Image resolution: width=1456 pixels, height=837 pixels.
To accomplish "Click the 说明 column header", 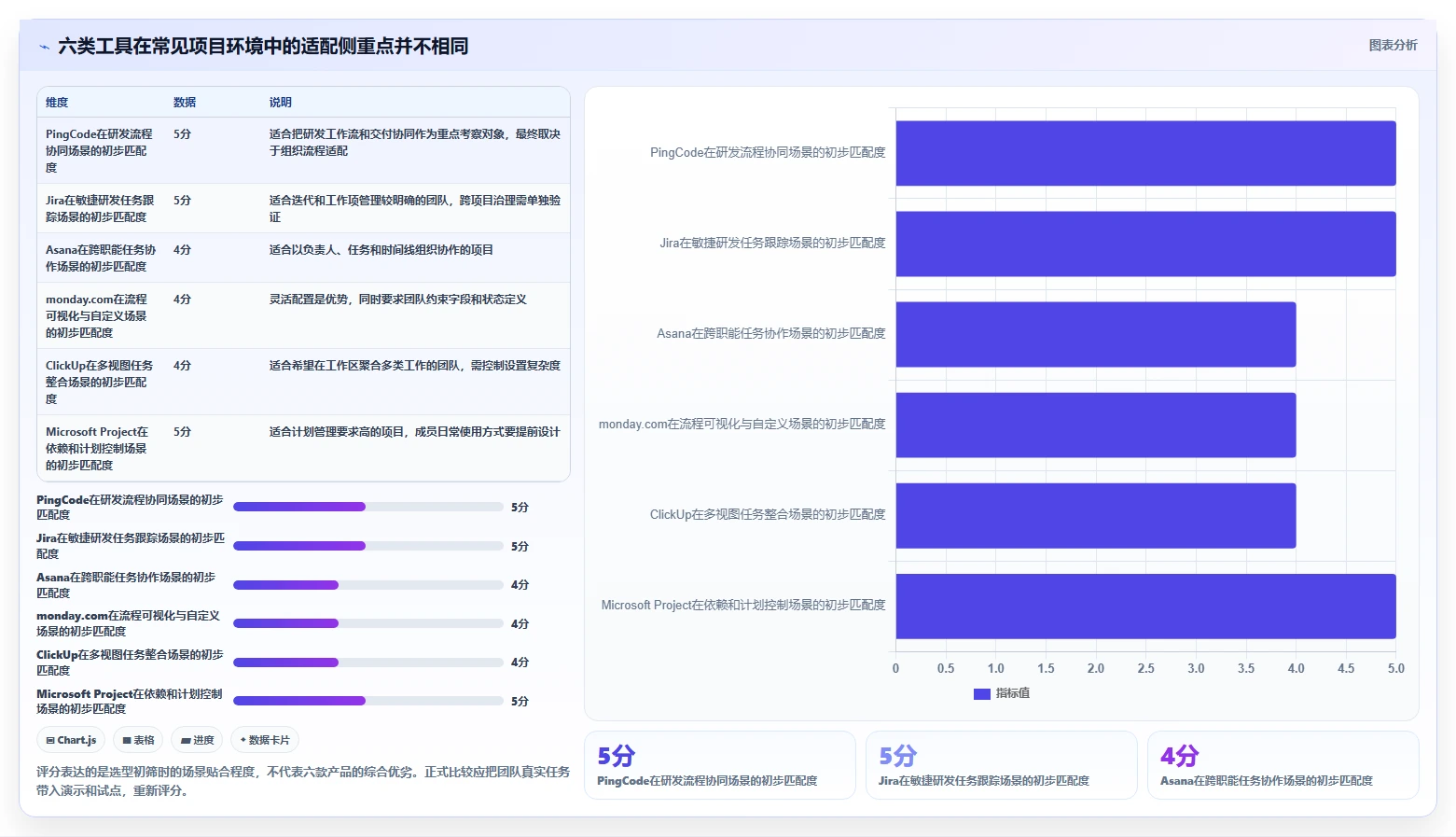I will point(281,103).
